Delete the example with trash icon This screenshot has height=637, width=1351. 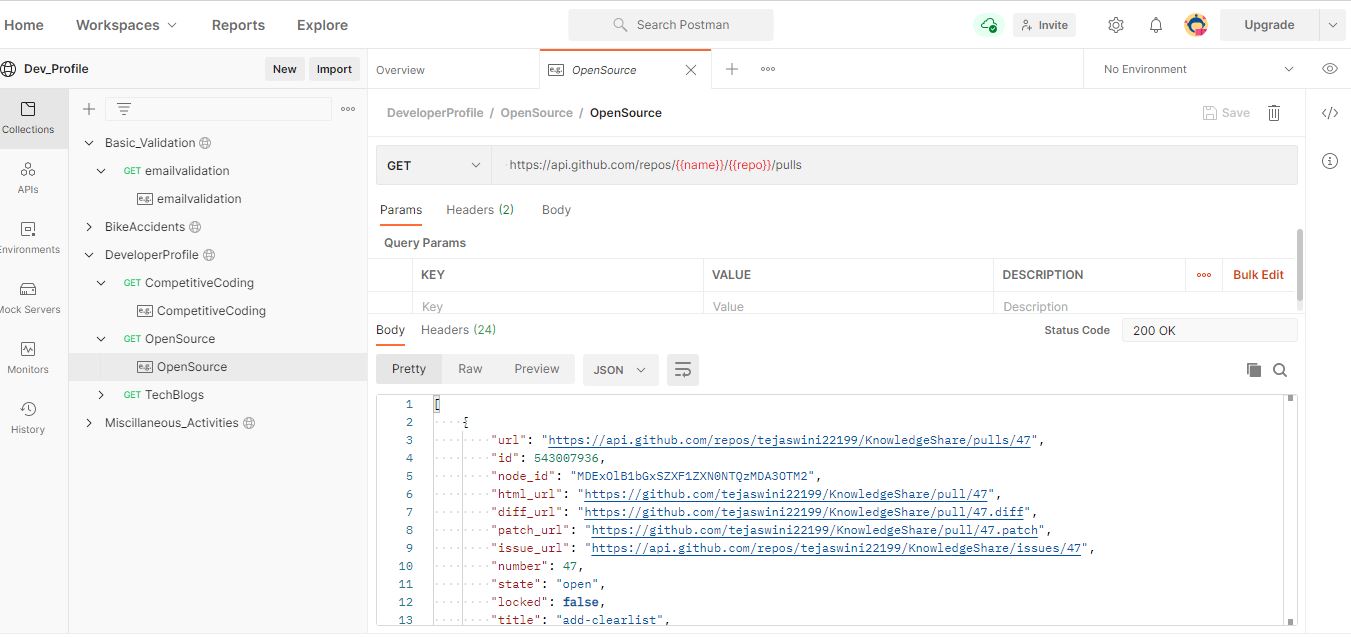tap(1274, 113)
